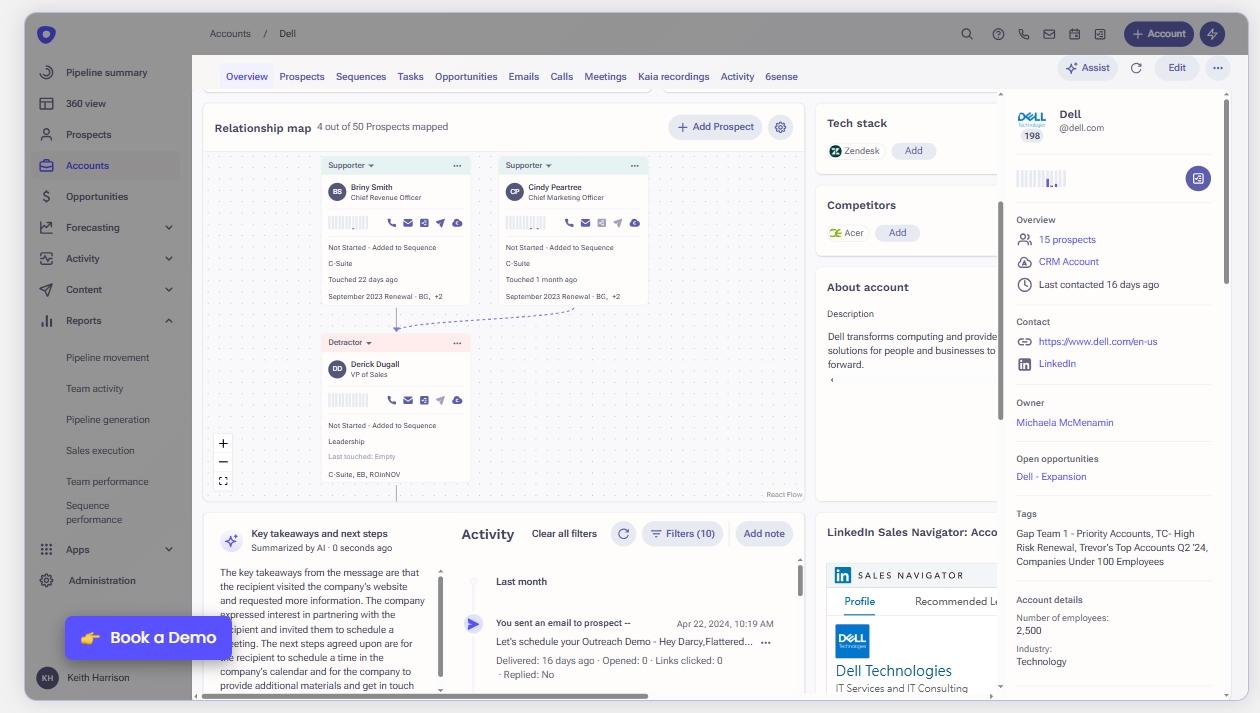Zoom out on the relationship map

[223, 462]
